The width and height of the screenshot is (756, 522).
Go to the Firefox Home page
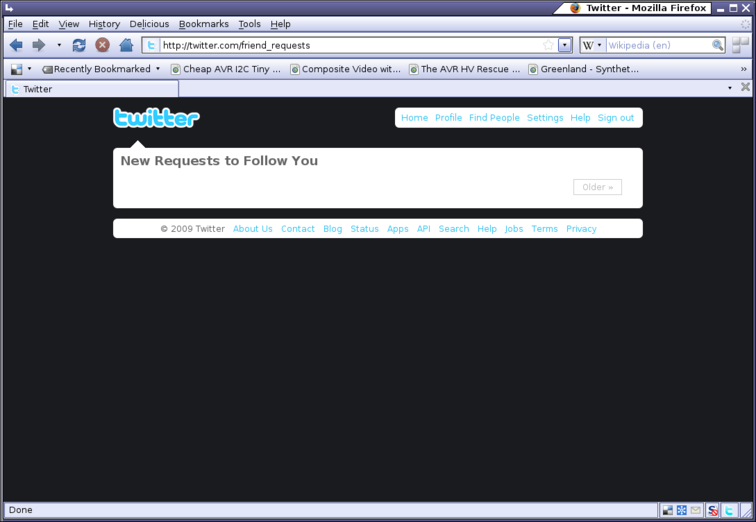126,45
